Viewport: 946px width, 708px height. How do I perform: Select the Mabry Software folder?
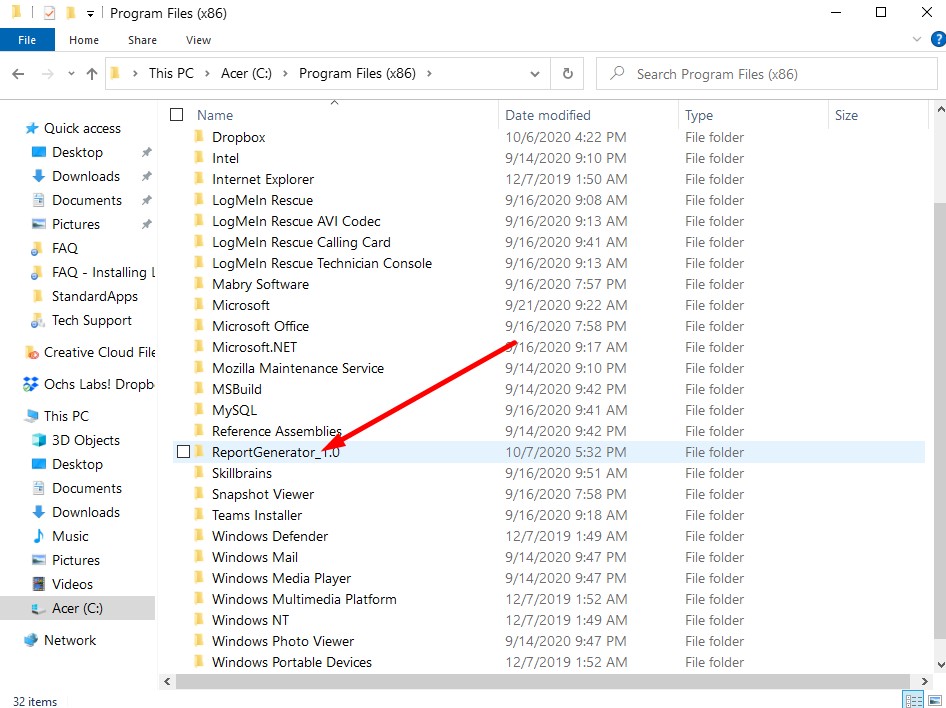click(x=260, y=285)
